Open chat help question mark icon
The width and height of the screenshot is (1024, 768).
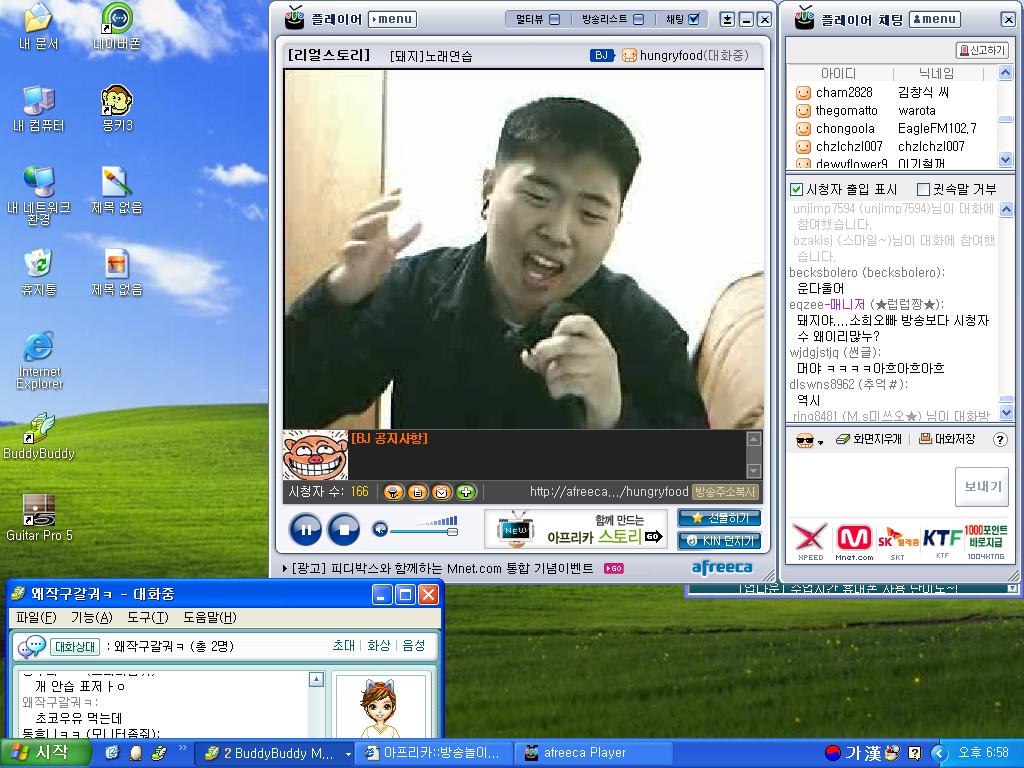coord(999,440)
